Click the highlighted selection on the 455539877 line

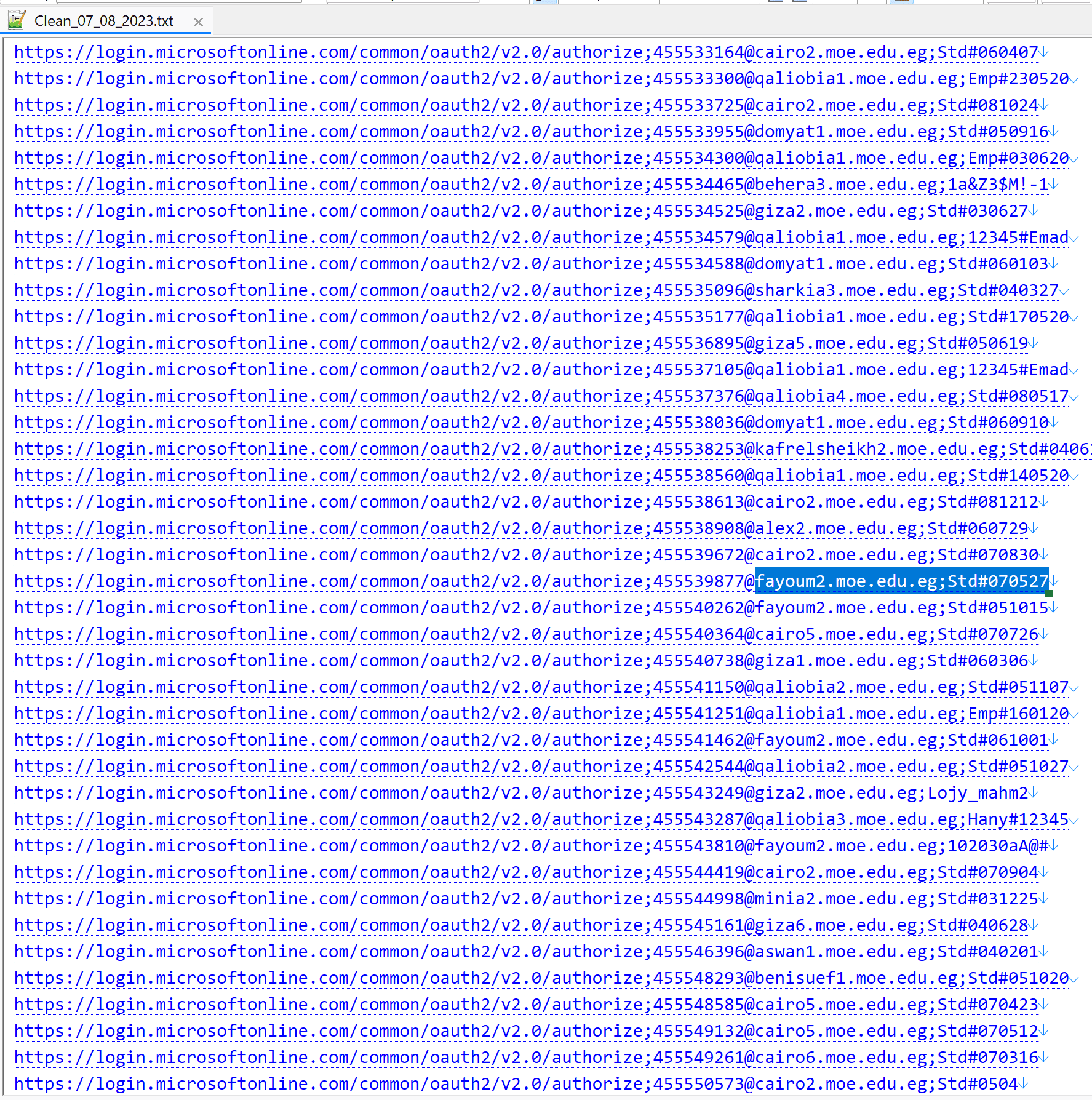[902, 581]
